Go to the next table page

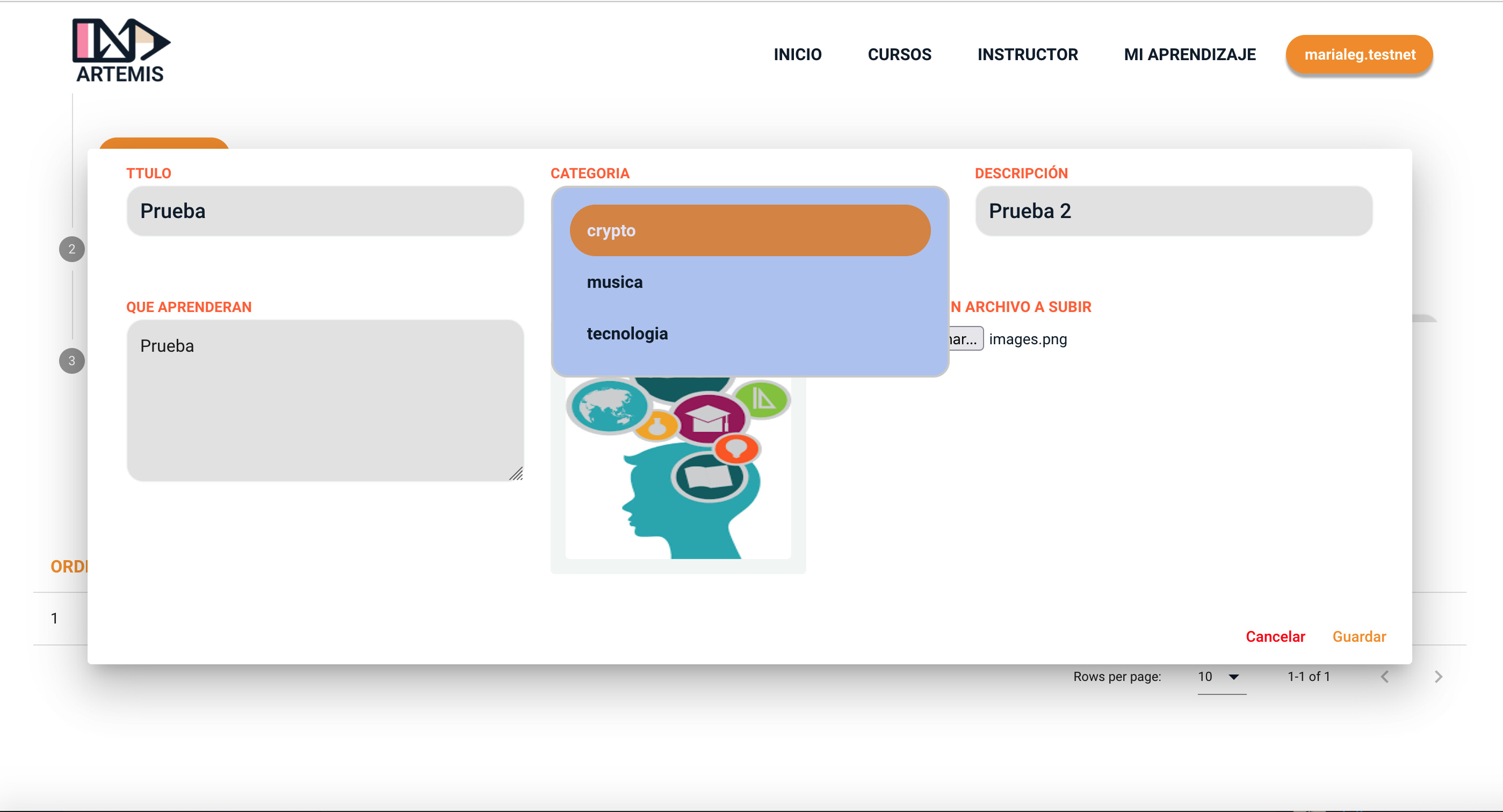tap(1438, 677)
